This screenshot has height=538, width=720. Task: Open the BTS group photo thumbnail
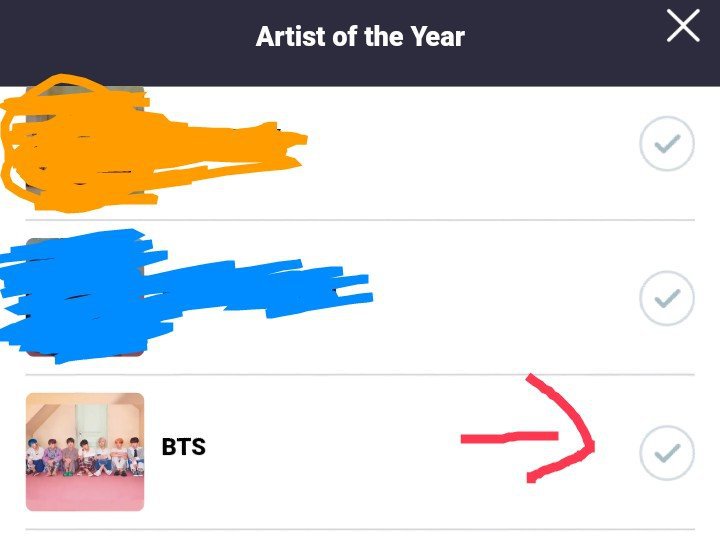tap(85, 452)
